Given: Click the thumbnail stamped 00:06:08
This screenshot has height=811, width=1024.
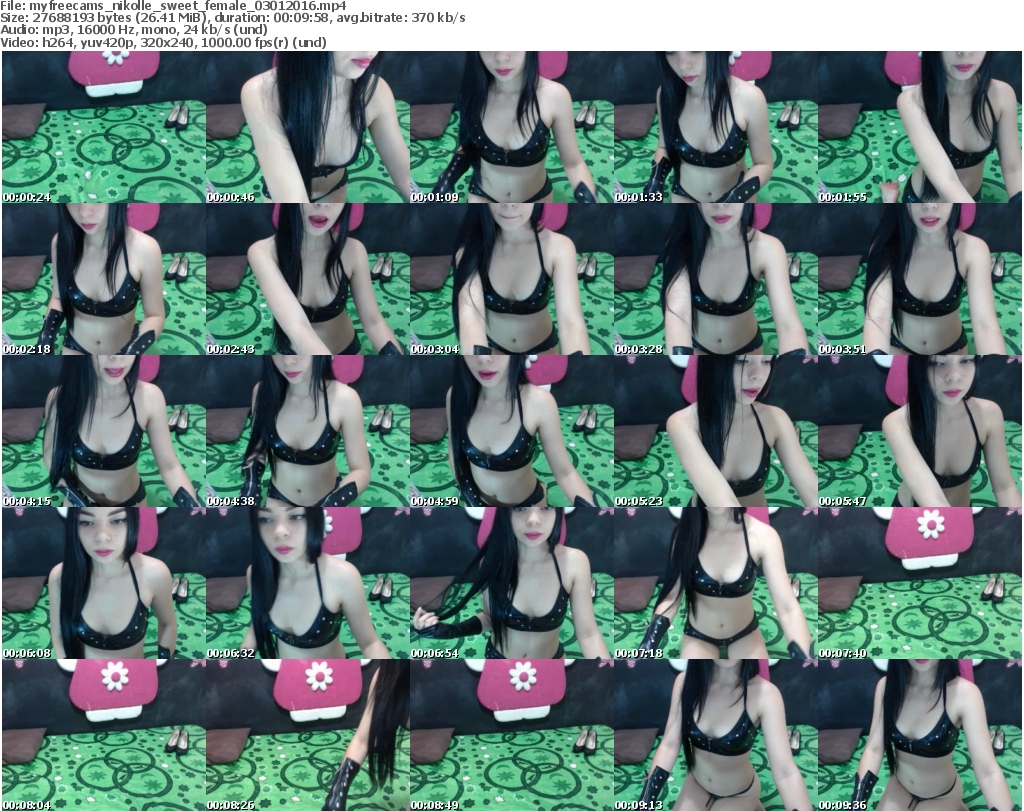Looking at the screenshot, I should [x=104, y=583].
